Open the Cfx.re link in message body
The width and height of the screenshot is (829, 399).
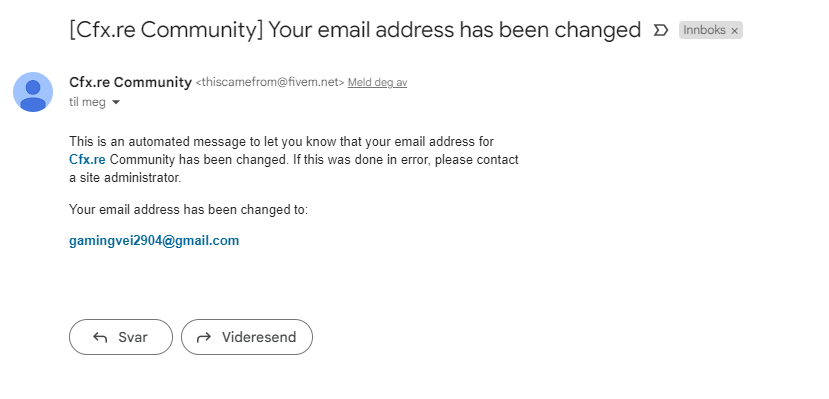pyautogui.click(x=87, y=160)
